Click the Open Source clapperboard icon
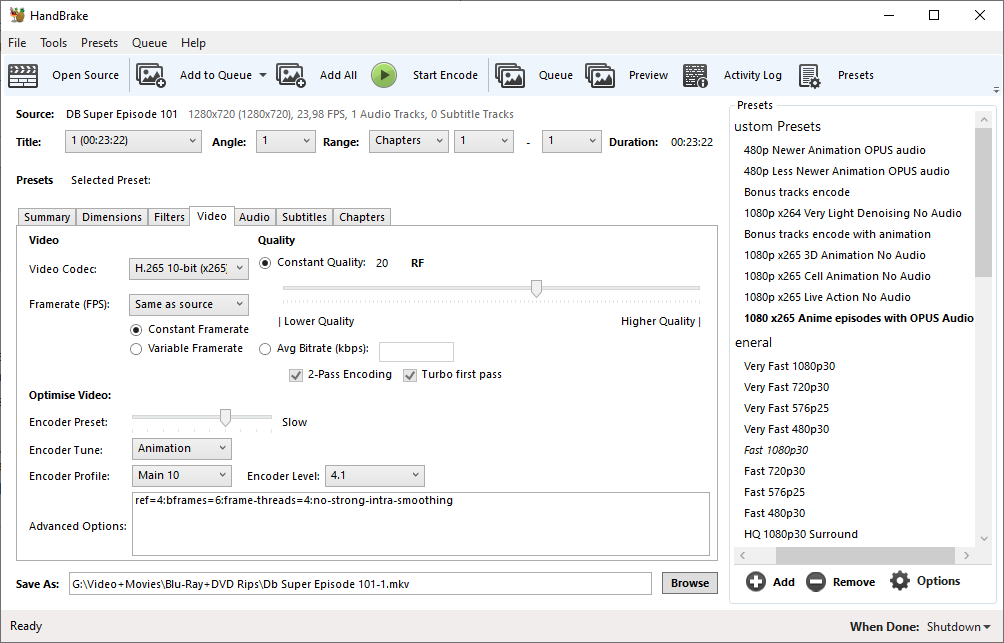1004x643 pixels. tap(23, 76)
